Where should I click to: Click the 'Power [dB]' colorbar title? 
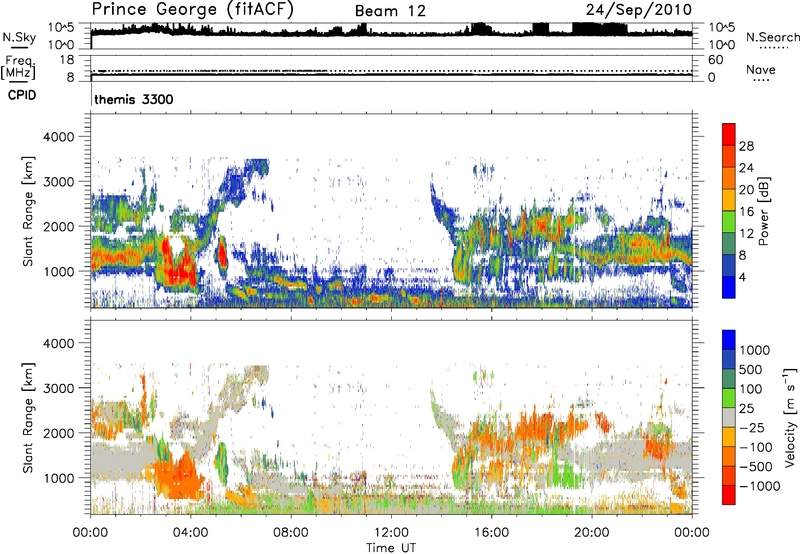point(764,211)
